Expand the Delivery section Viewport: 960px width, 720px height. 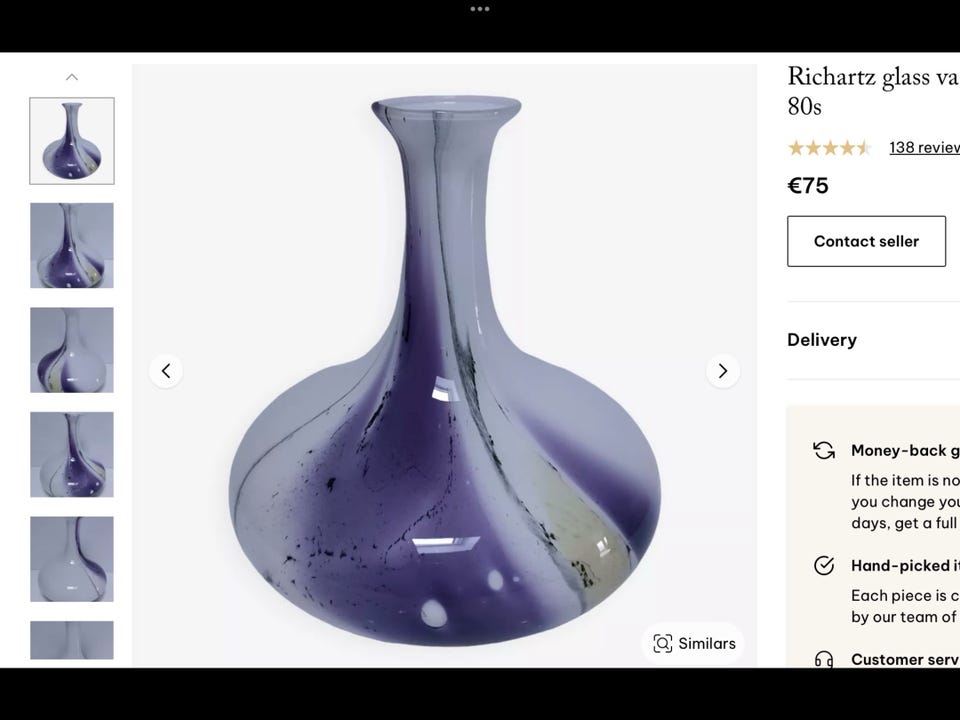822,340
